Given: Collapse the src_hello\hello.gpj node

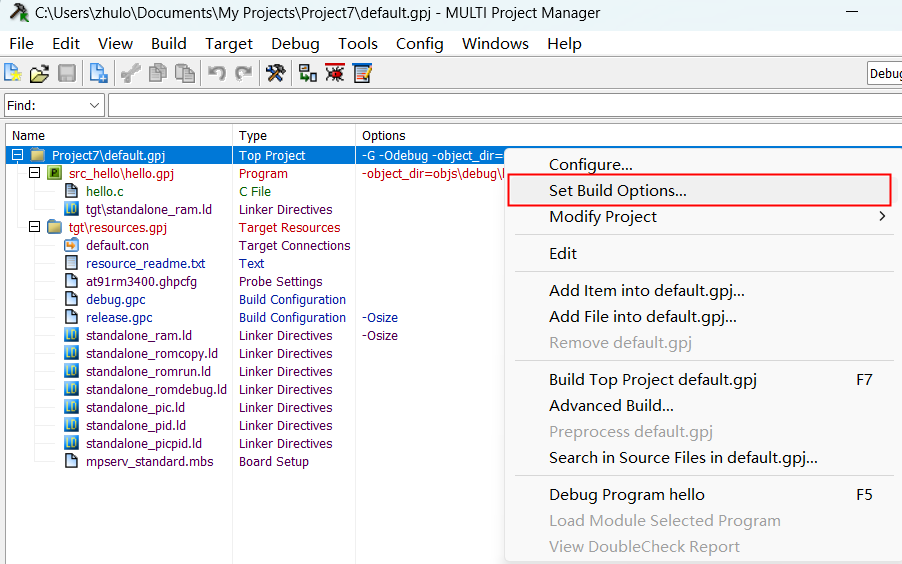Looking at the screenshot, I should [x=35, y=173].
